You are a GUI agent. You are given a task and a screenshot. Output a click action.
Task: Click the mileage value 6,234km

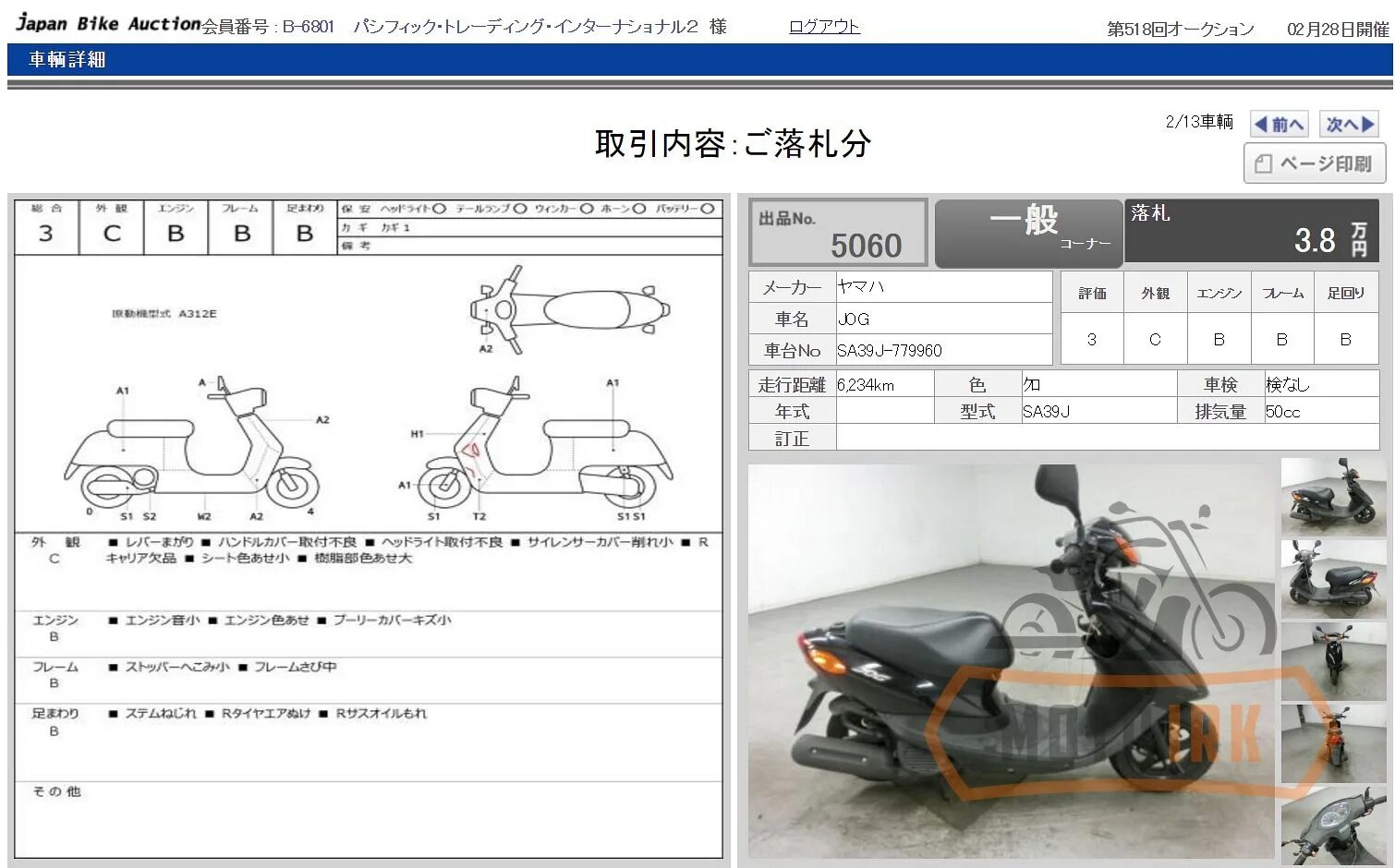click(x=866, y=385)
